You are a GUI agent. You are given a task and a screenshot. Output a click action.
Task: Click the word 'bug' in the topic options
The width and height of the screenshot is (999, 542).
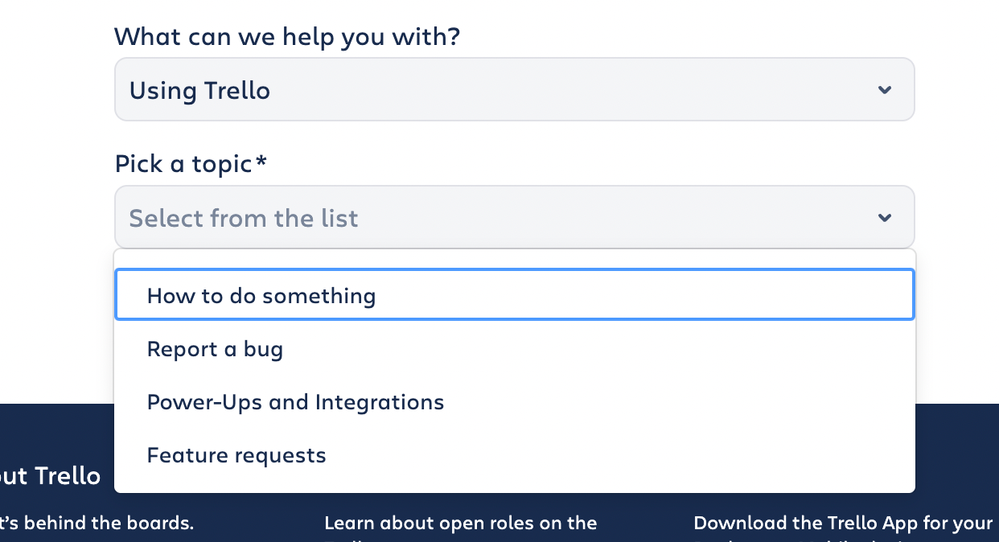(263, 350)
